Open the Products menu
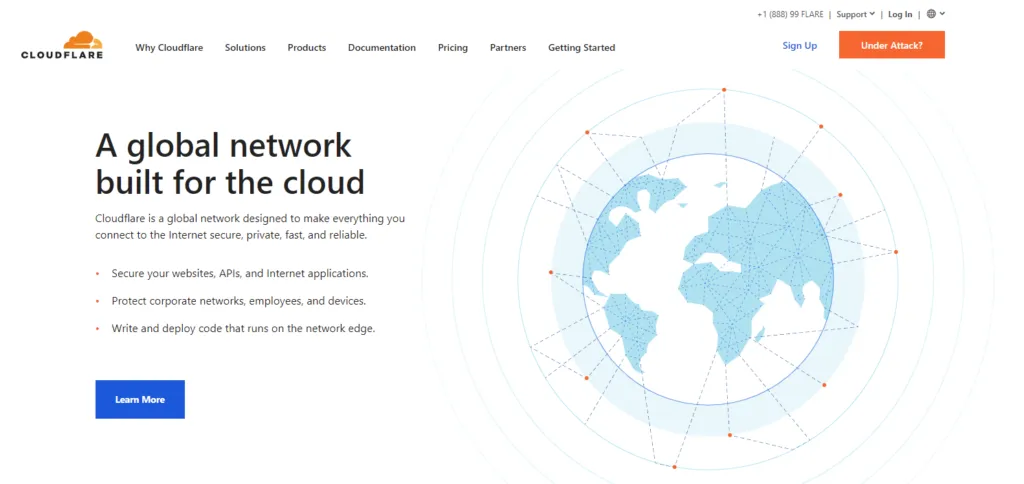Screen dimensions: 1024x484 click(x=307, y=48)
